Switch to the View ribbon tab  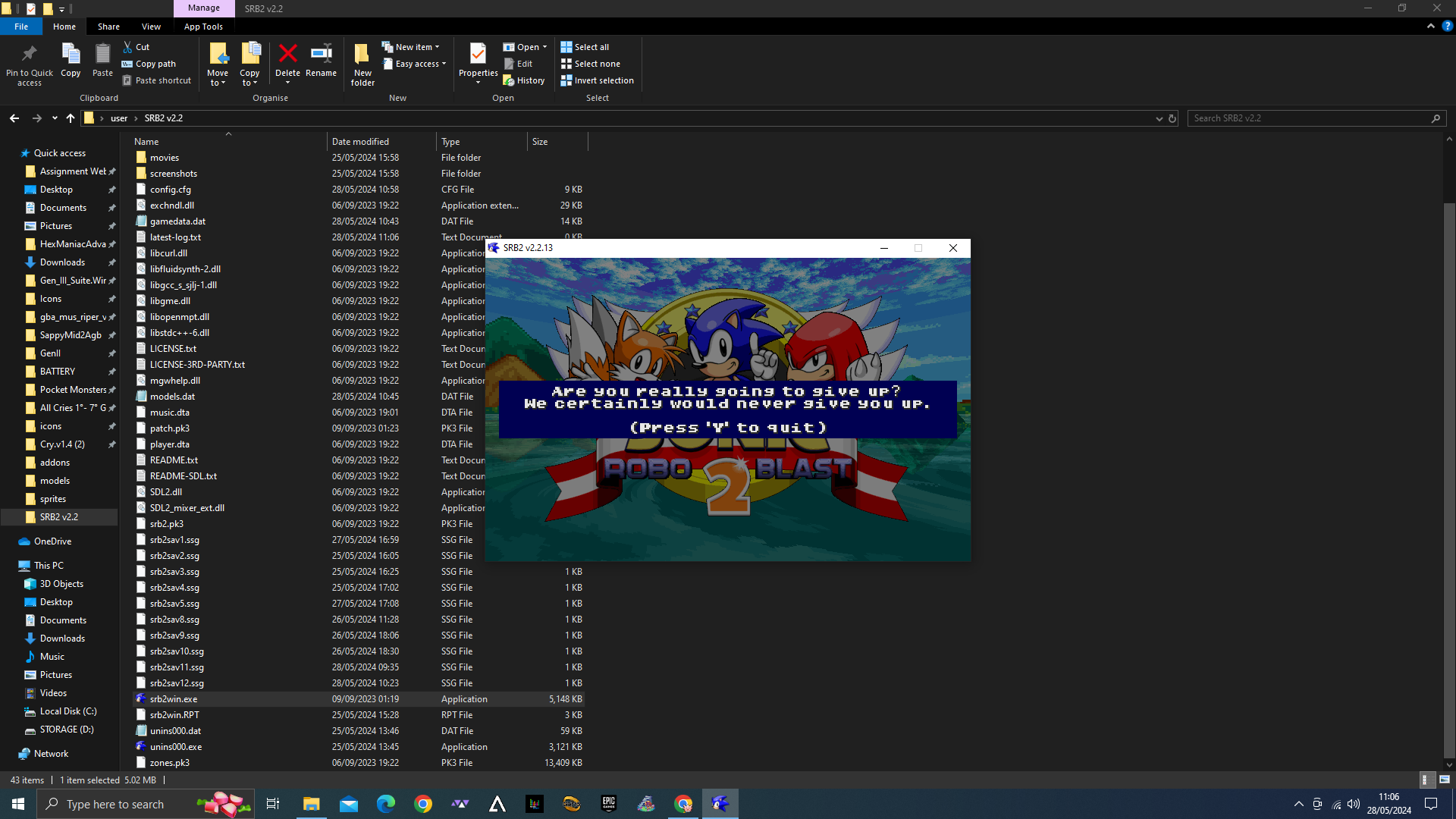point(151,27)
